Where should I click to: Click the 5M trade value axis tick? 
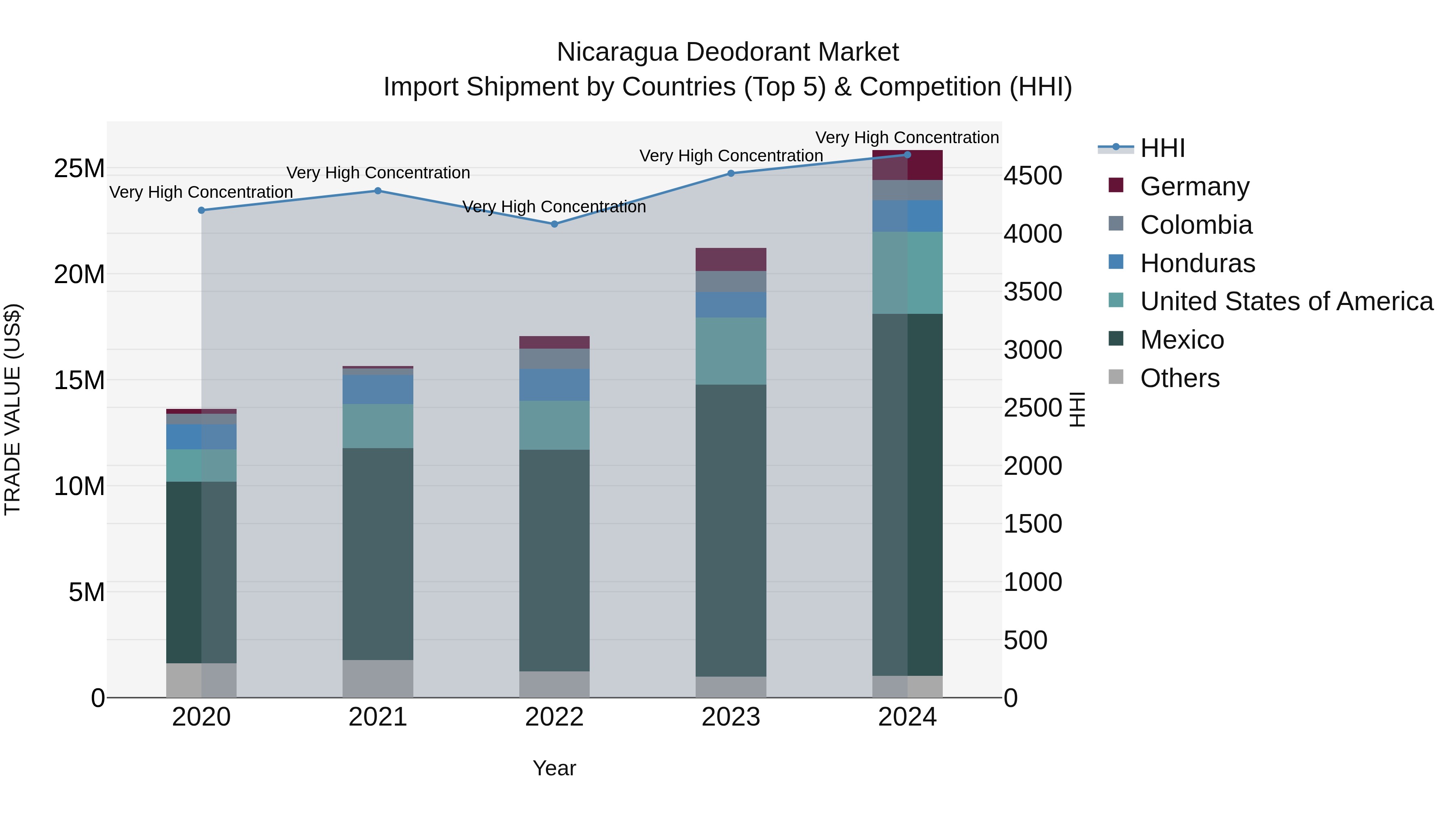pos(87,593)
